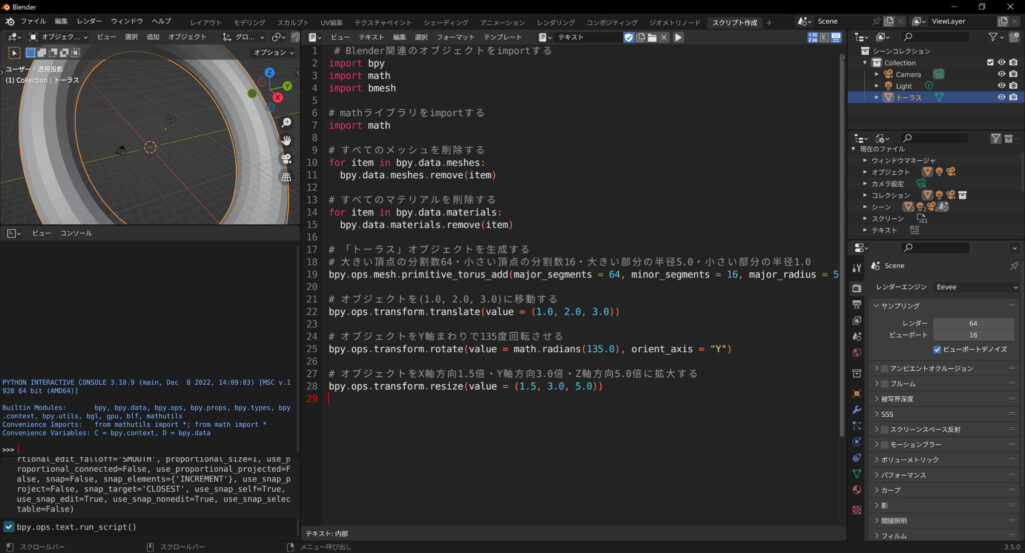Click the X axis on navigation gizmo
The height and width of the screenshot is (553, 1025).
[x=278, y=97]
